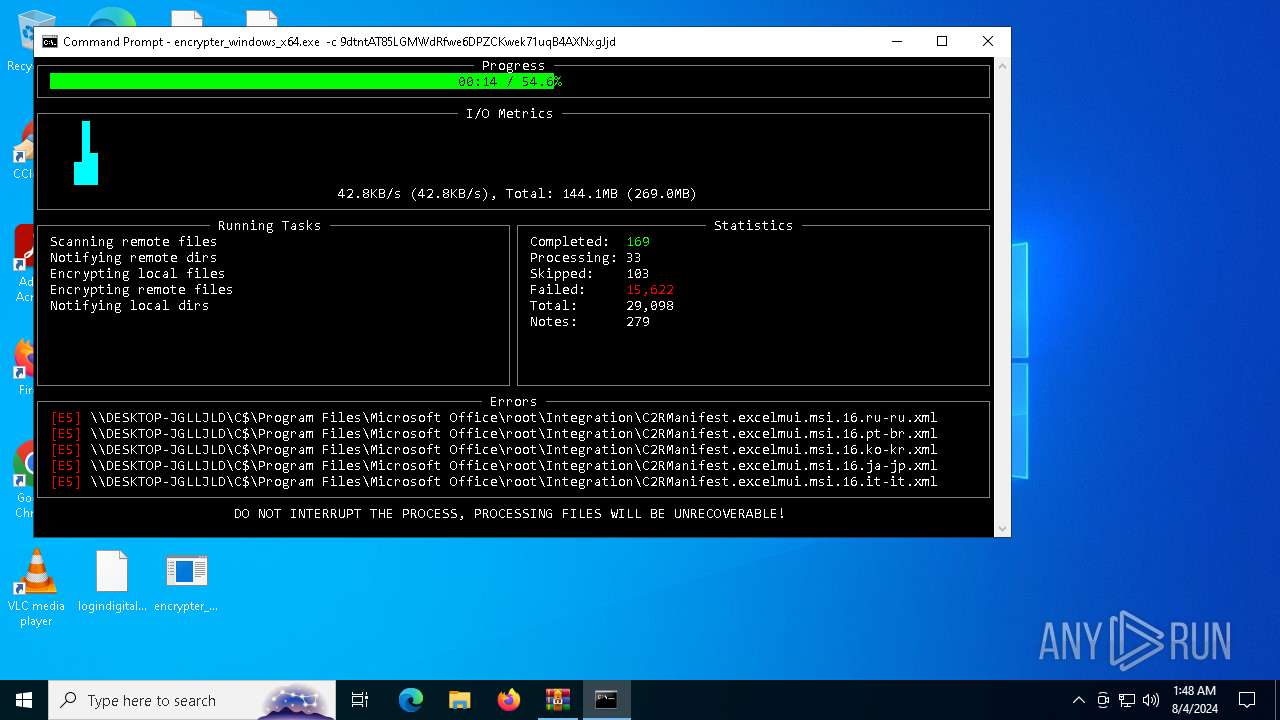
Task: Select the Firefox desktop shortcut
Action: tap(24, 367)
